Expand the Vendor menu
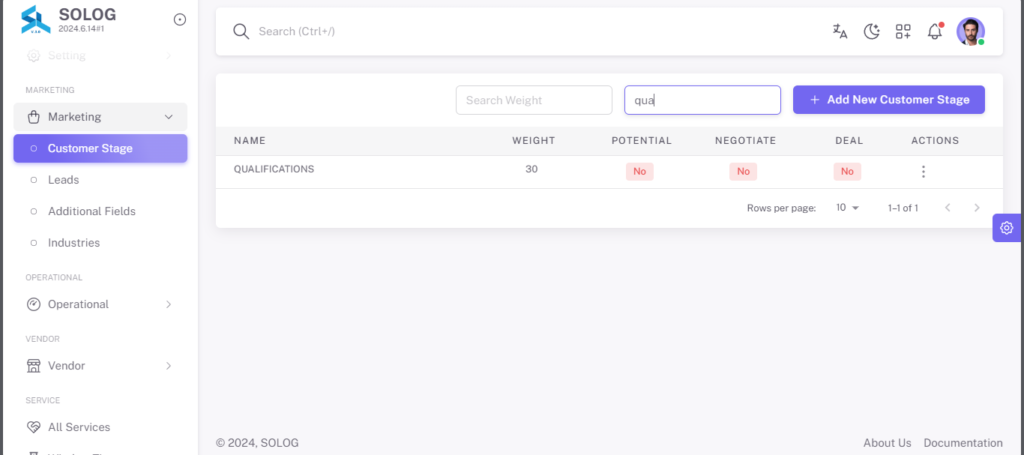This screenshot has height=455, width=1024. [100, 366]
